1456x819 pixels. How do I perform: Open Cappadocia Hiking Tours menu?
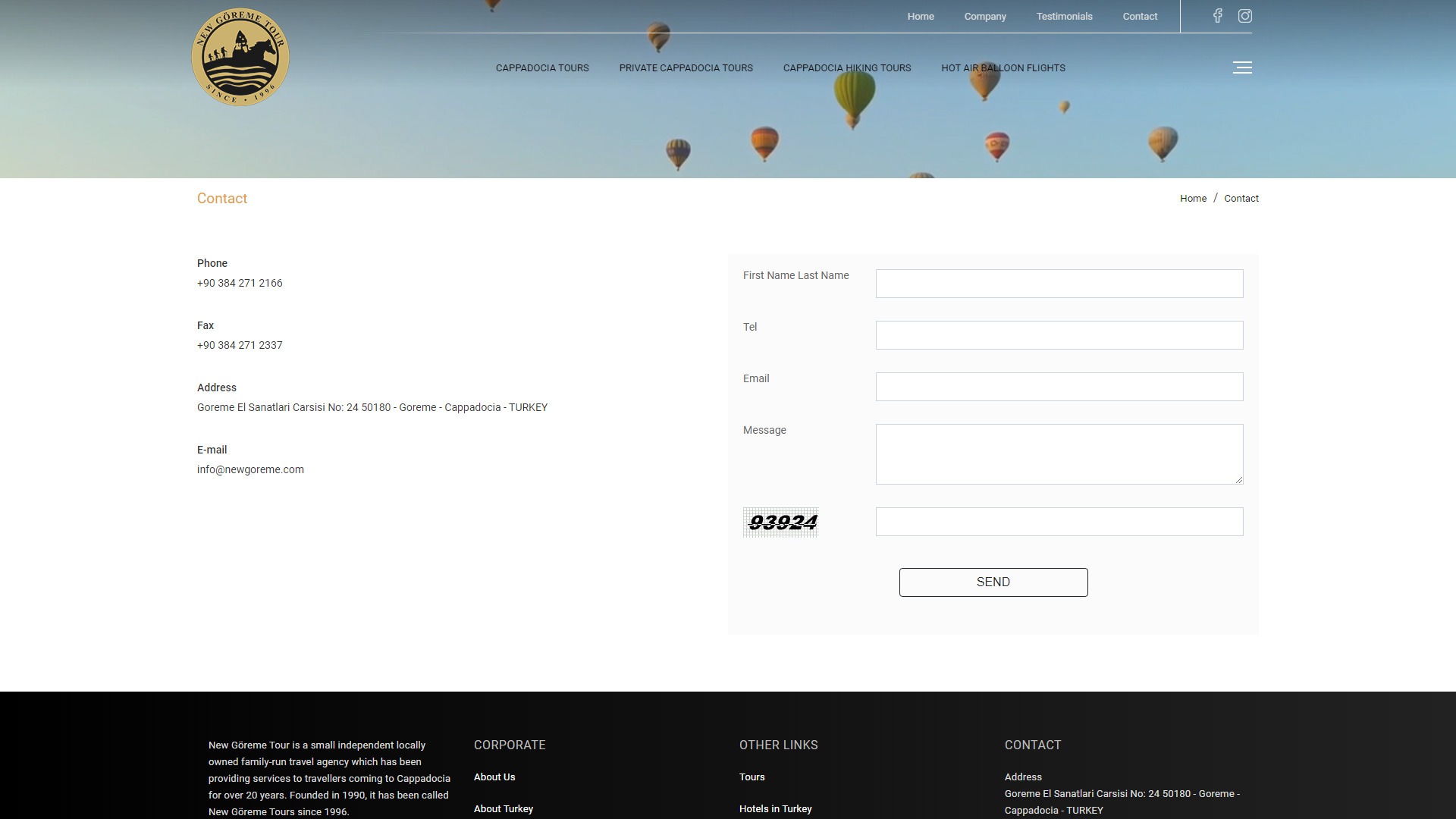tap(847, 67)
